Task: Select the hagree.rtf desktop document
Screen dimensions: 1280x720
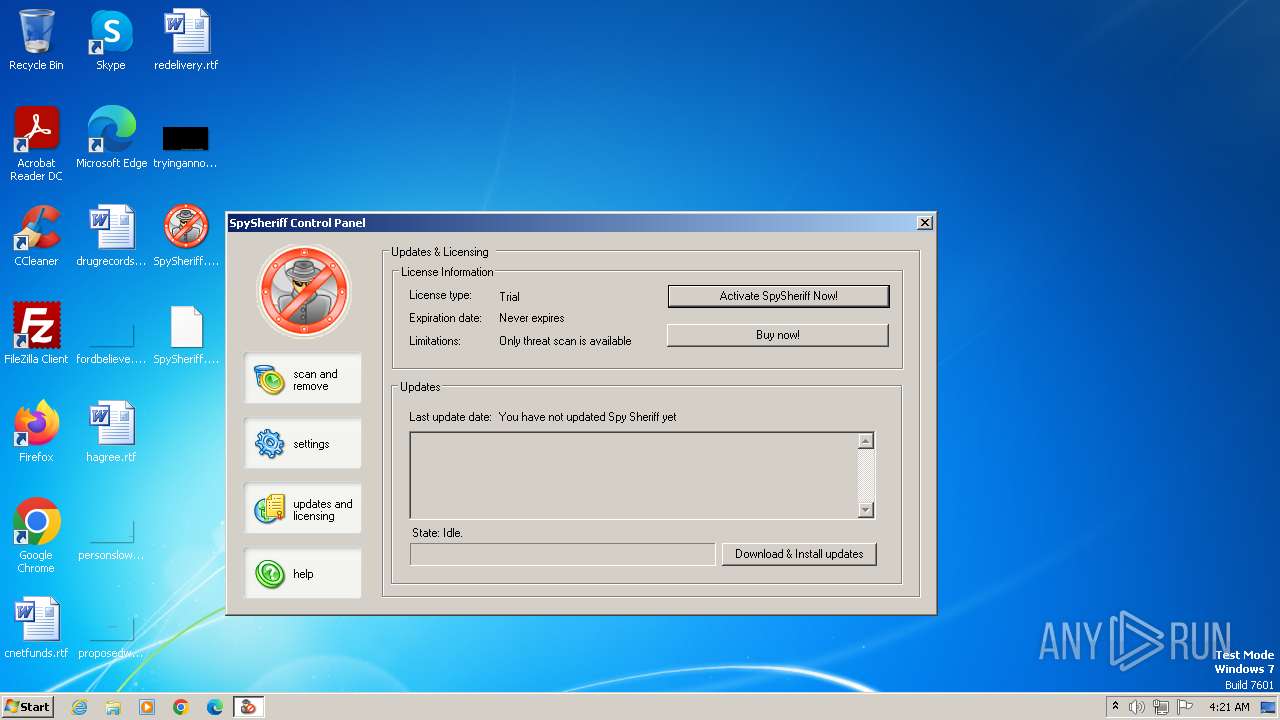Action: [111, 432]
